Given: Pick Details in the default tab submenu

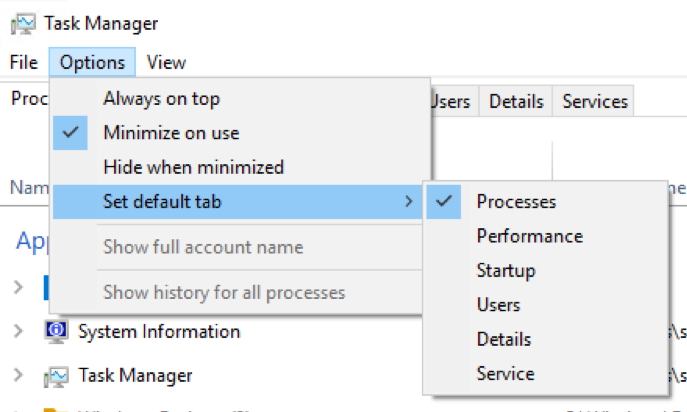Looking at the screenshot, I should point(504,339).
